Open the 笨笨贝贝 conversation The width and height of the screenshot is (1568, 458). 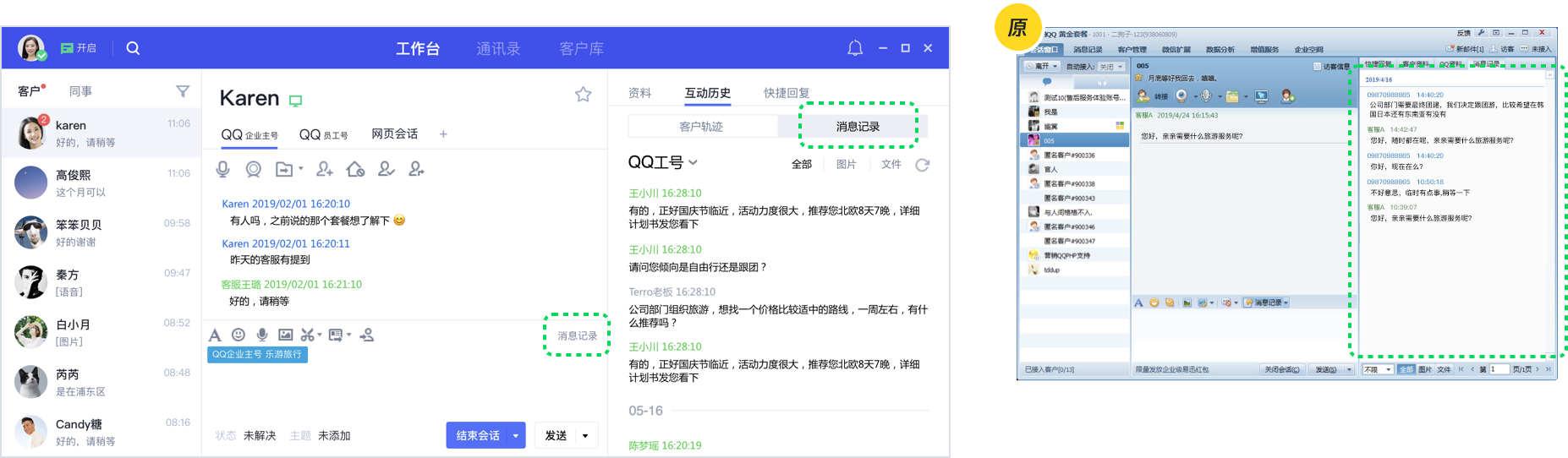coord(101,232)
